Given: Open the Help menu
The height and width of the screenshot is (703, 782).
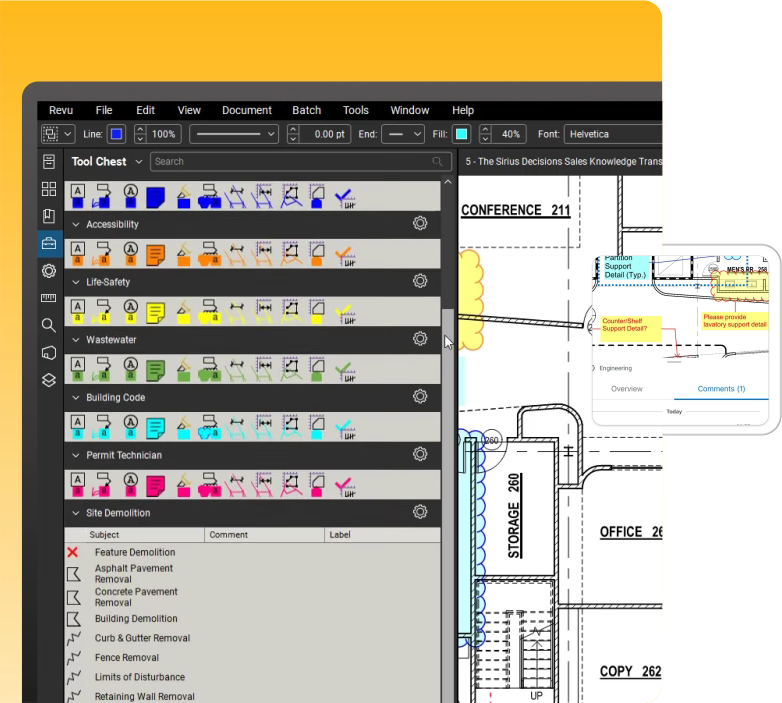Looking at the screenshot, I should coord(463,110).
